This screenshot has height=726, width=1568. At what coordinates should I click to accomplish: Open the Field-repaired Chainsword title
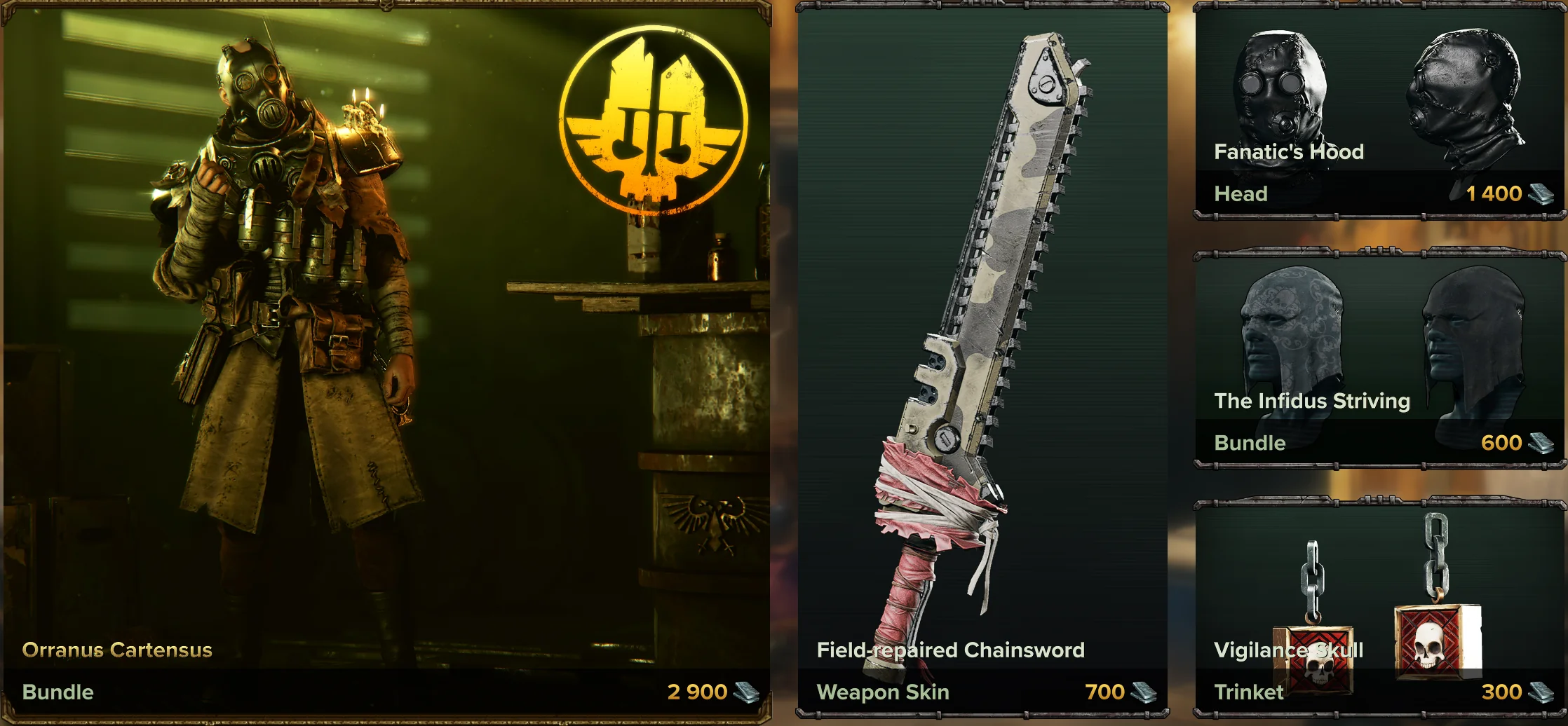(x=950, y=650)
